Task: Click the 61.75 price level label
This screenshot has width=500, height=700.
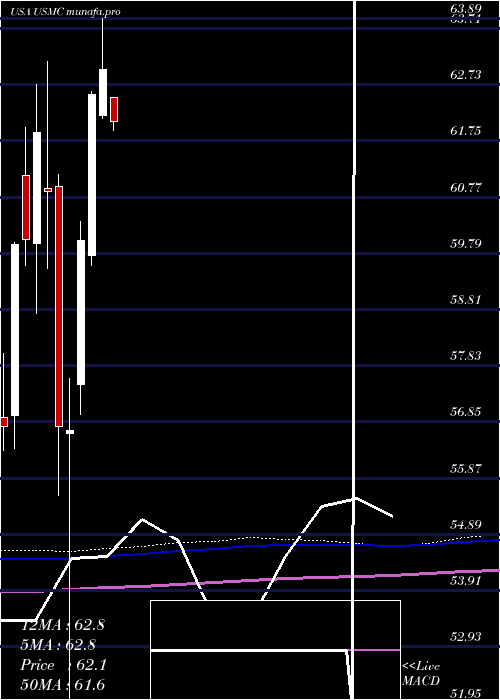Action: [466, 131]
